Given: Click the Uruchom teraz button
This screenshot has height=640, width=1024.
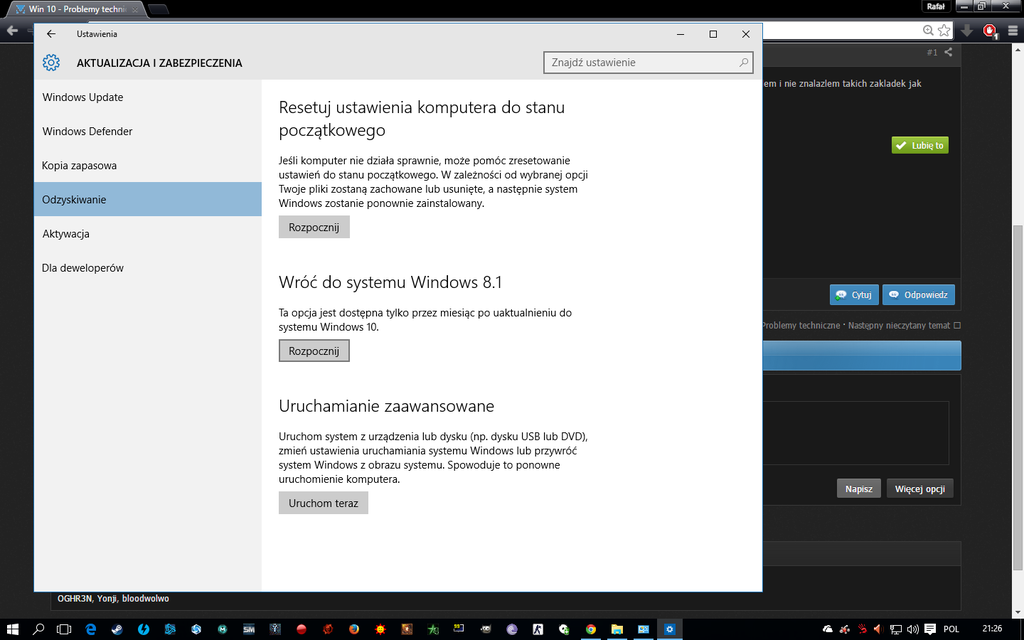Looking at the screenshot, I should click(x=323, y=504).
